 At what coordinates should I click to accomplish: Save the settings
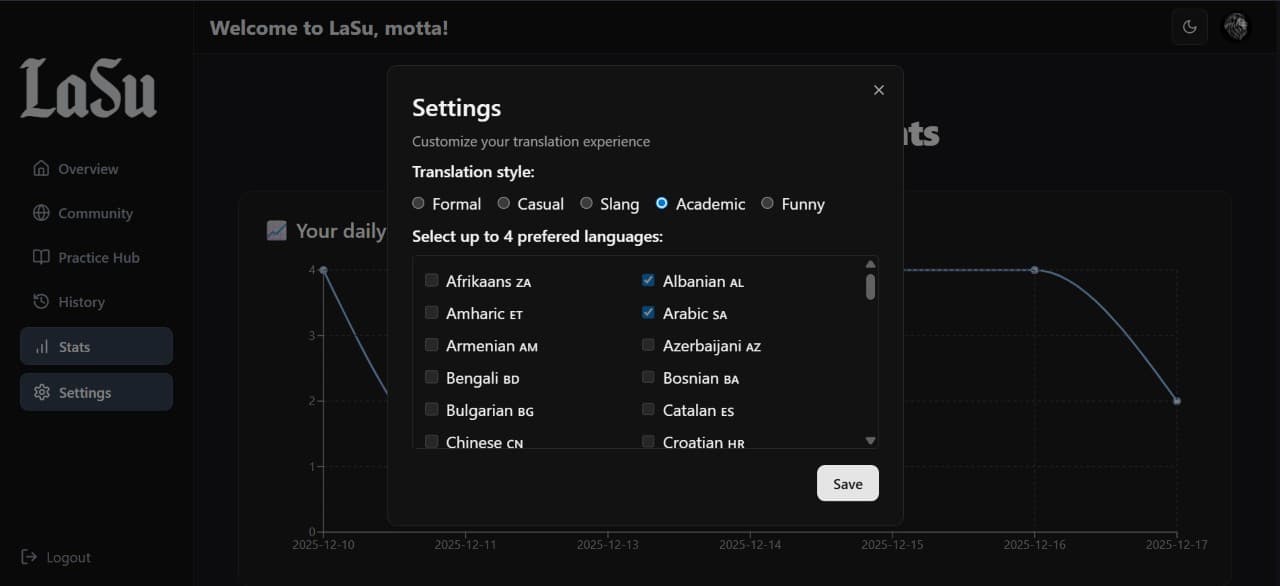pyautogui.click(x=847, y=483)
